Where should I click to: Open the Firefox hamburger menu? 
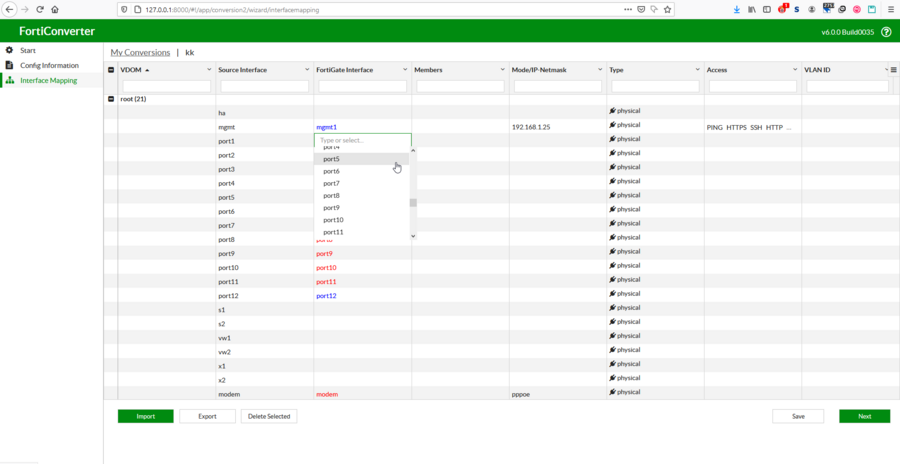(x=890, y=9)
